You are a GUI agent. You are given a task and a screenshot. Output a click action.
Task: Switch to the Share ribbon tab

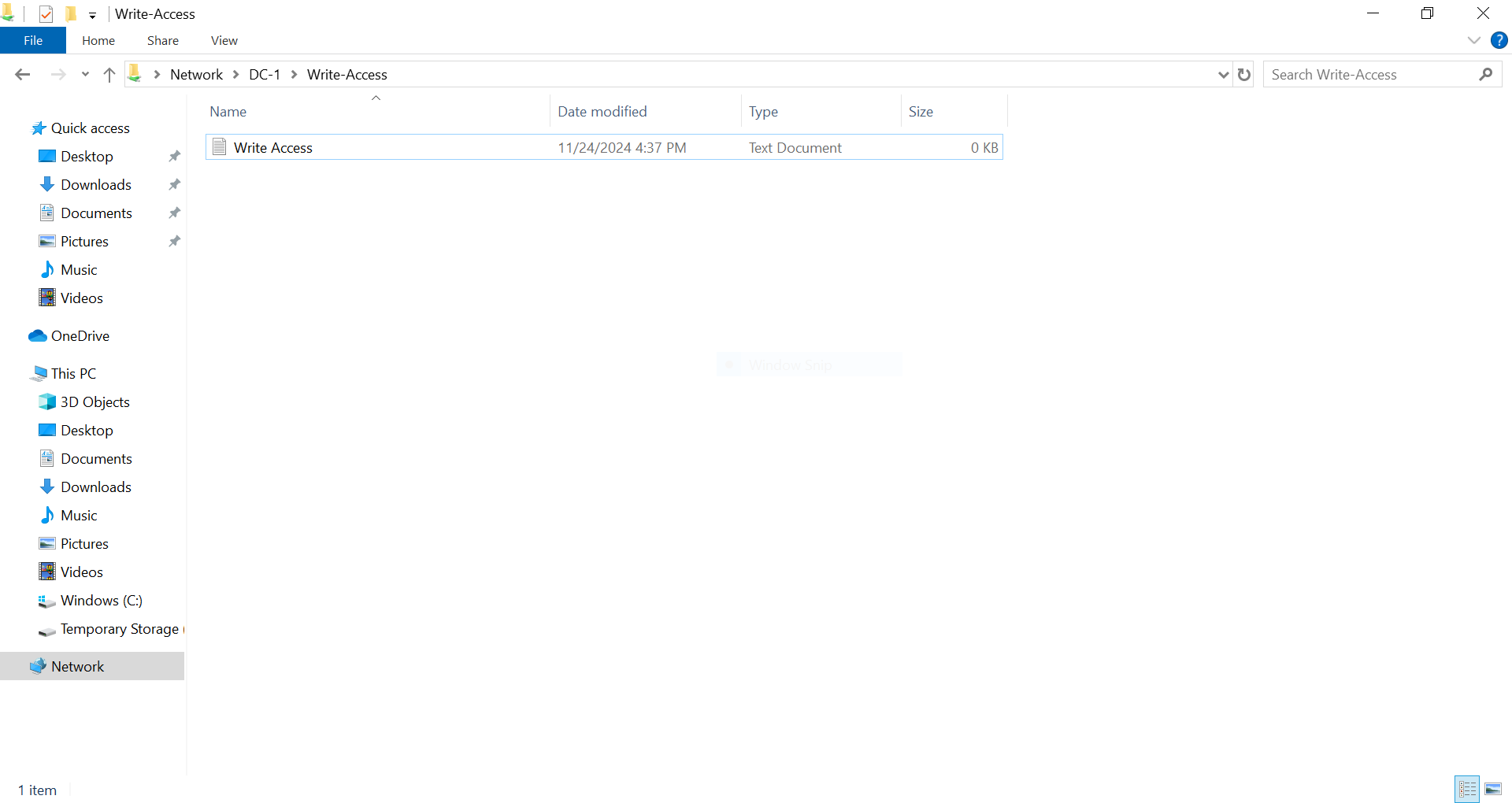[163, 40]
